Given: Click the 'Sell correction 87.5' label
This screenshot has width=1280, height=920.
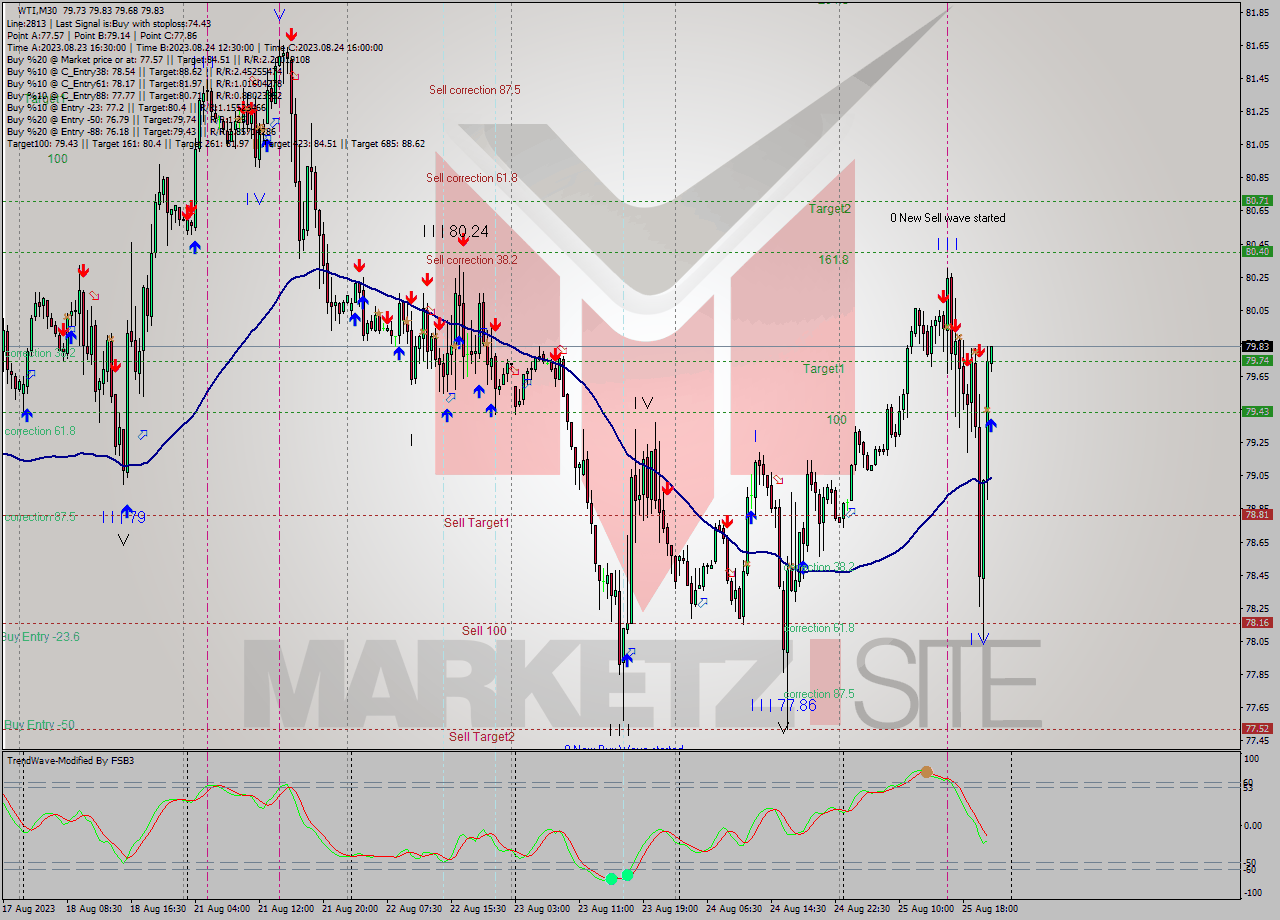Looking at the screenshot, I should point(474,90).
